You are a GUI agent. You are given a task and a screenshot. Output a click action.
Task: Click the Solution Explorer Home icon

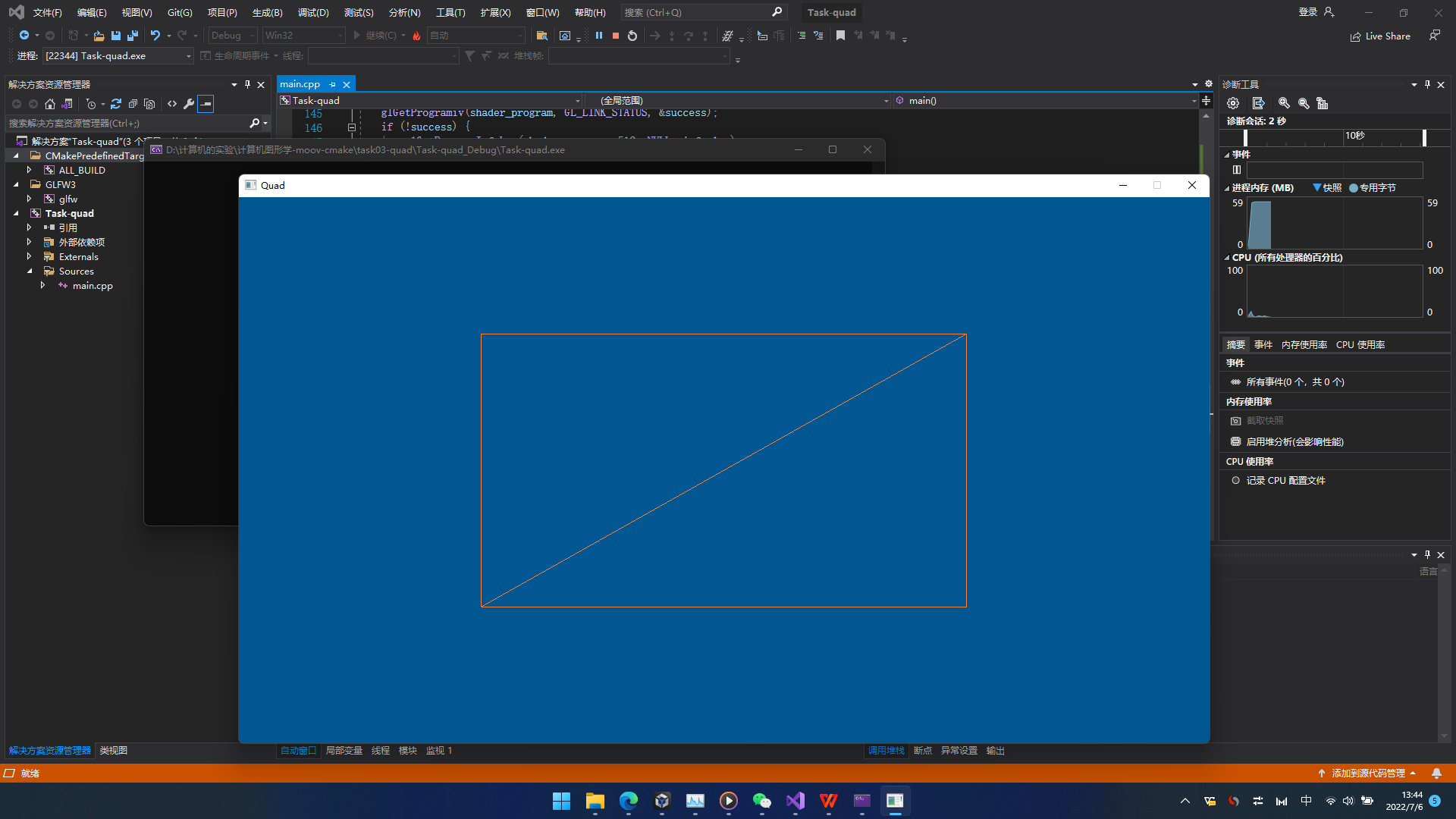click(50, 104)
